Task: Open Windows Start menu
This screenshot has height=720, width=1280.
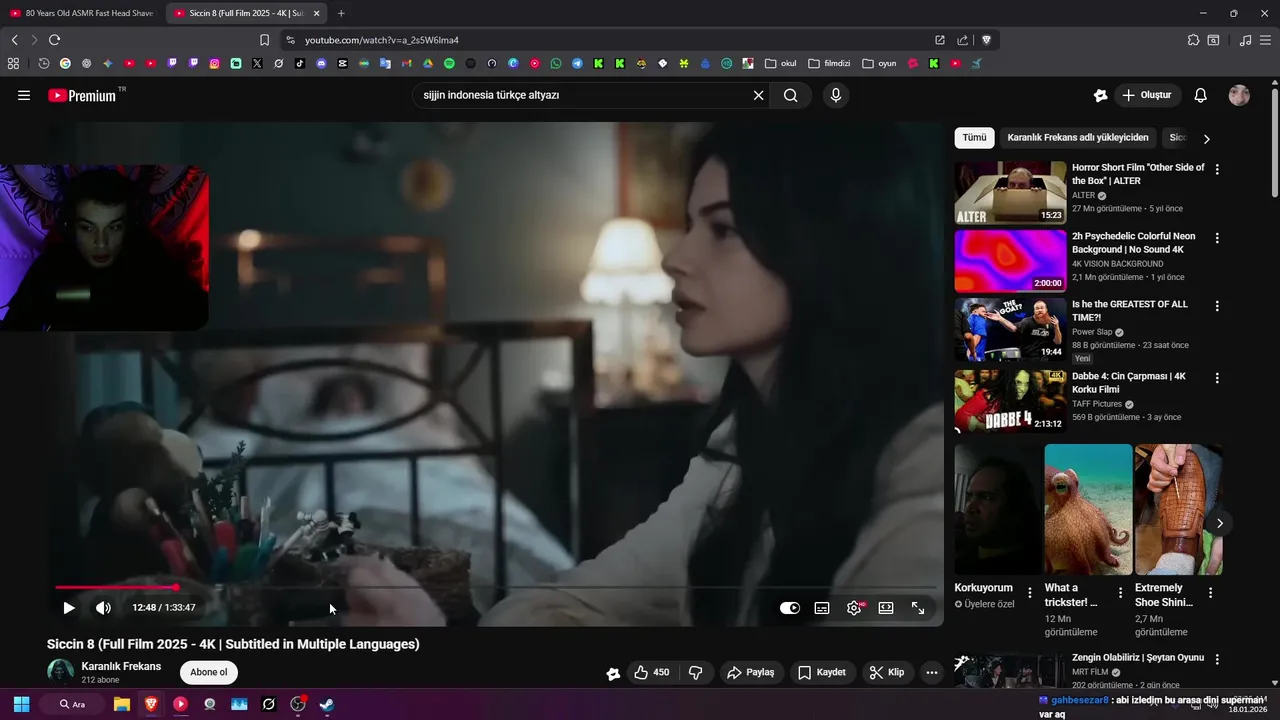Action: [x=21, y=704]
